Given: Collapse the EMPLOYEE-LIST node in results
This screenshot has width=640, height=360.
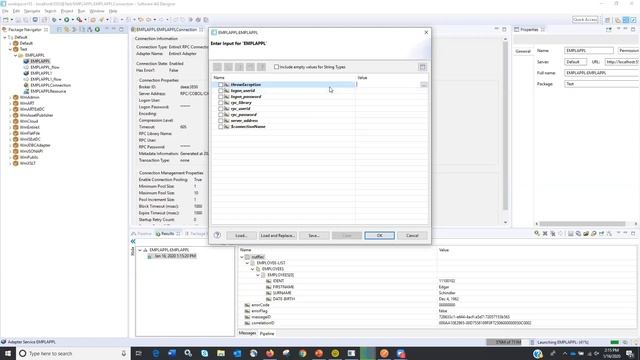Looking at the screenshot, I should tap(247, 263).
